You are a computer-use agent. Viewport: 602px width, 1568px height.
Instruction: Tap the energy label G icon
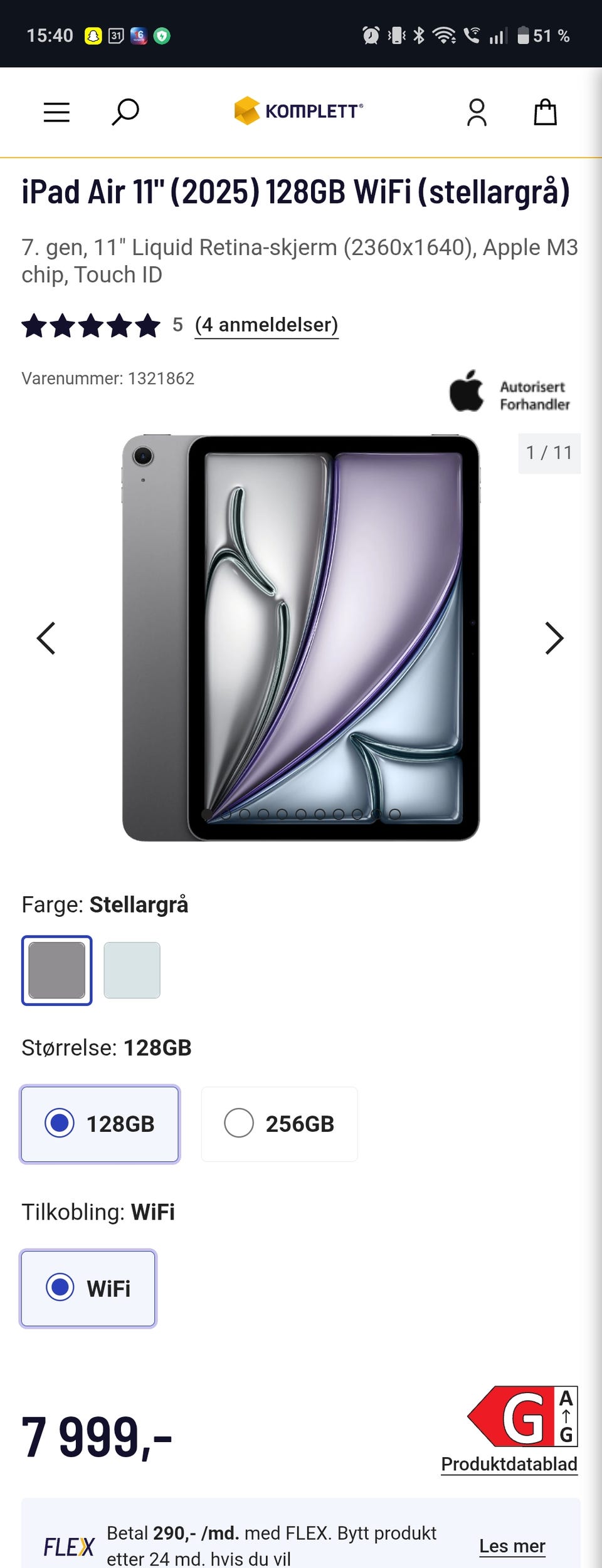pyautogui.click(x=522, y=1416)
